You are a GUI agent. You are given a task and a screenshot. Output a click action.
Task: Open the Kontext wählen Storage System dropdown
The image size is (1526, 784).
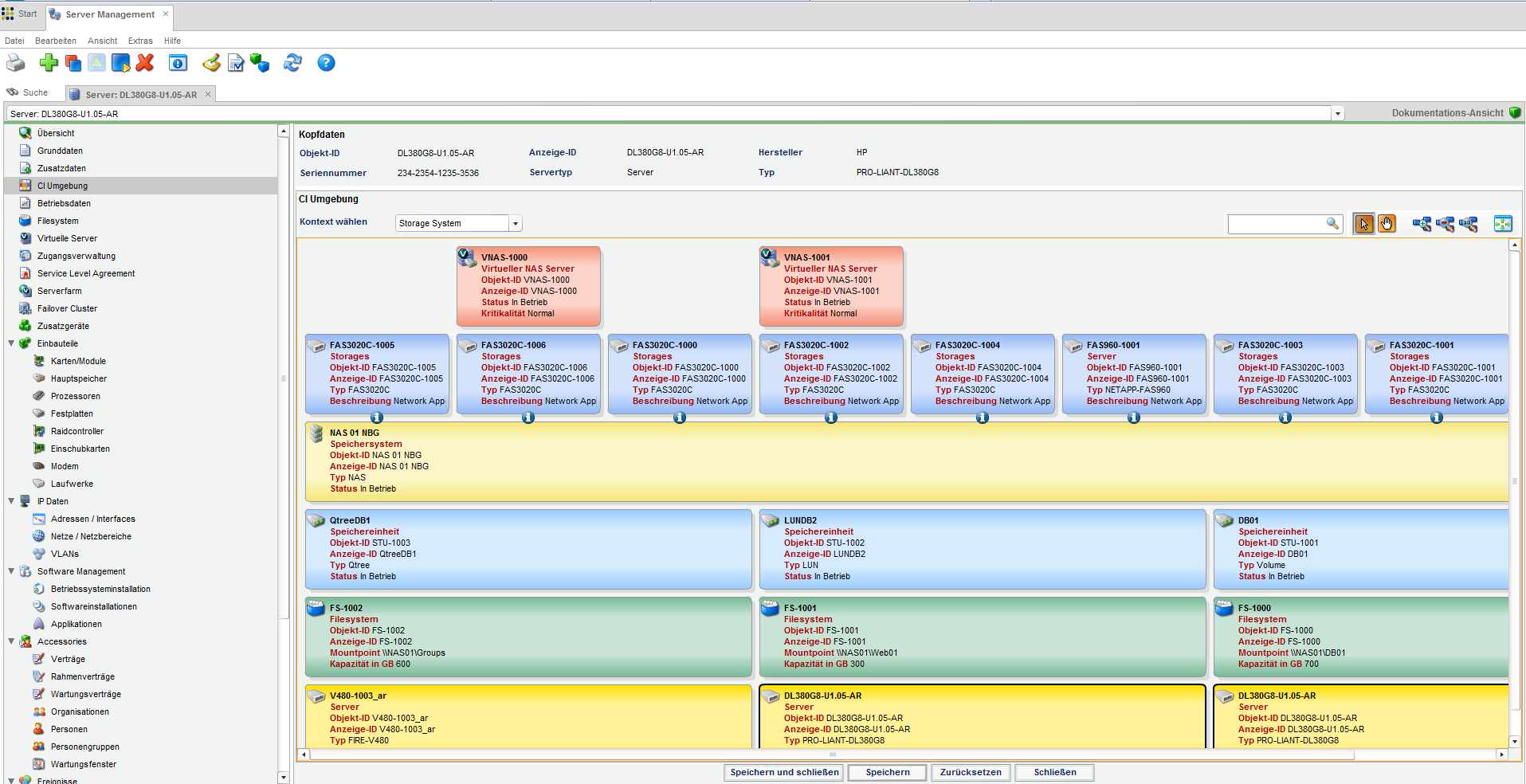tap(516, 224)
